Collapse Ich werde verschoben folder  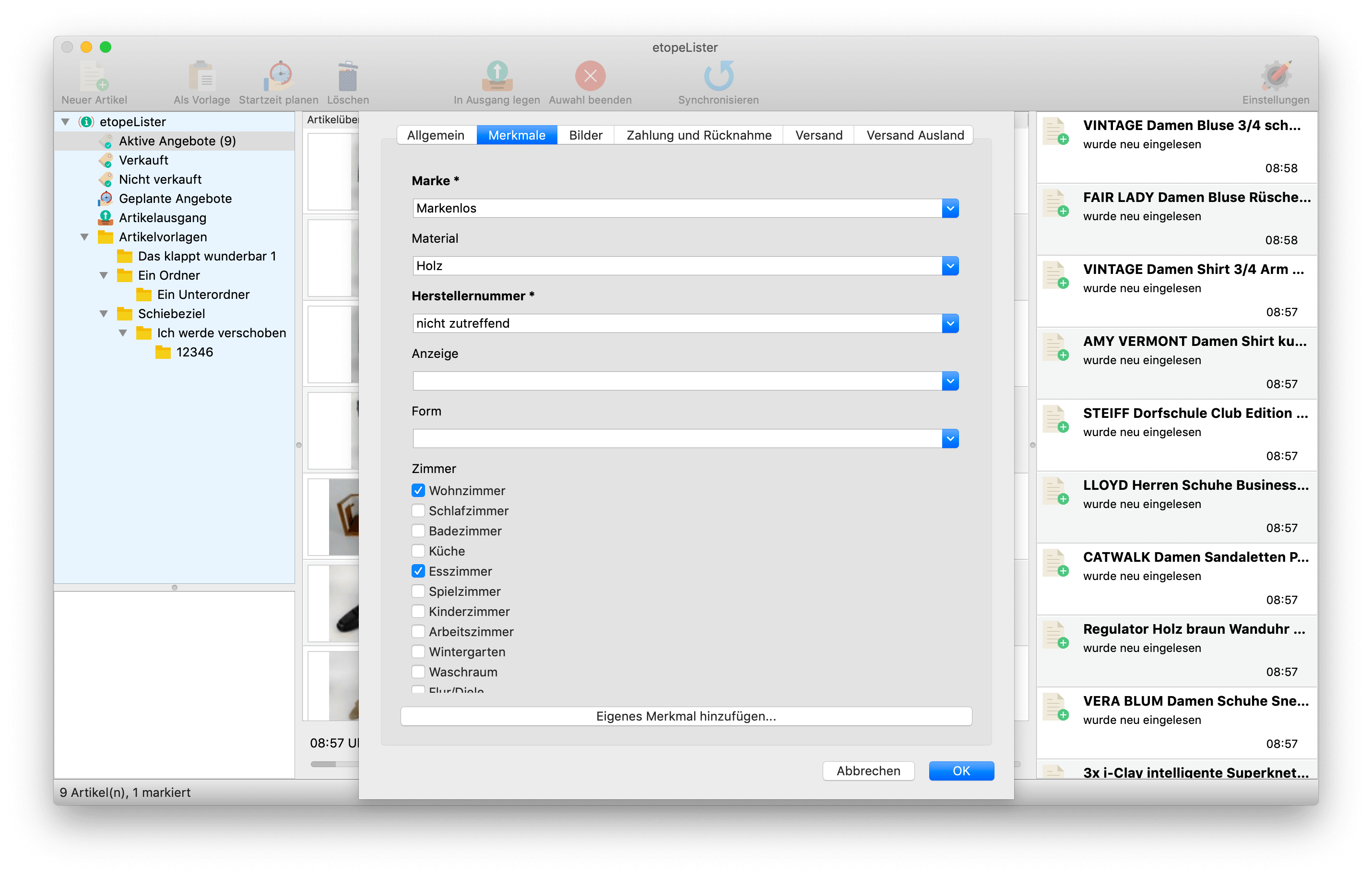(x=123, y=333)
